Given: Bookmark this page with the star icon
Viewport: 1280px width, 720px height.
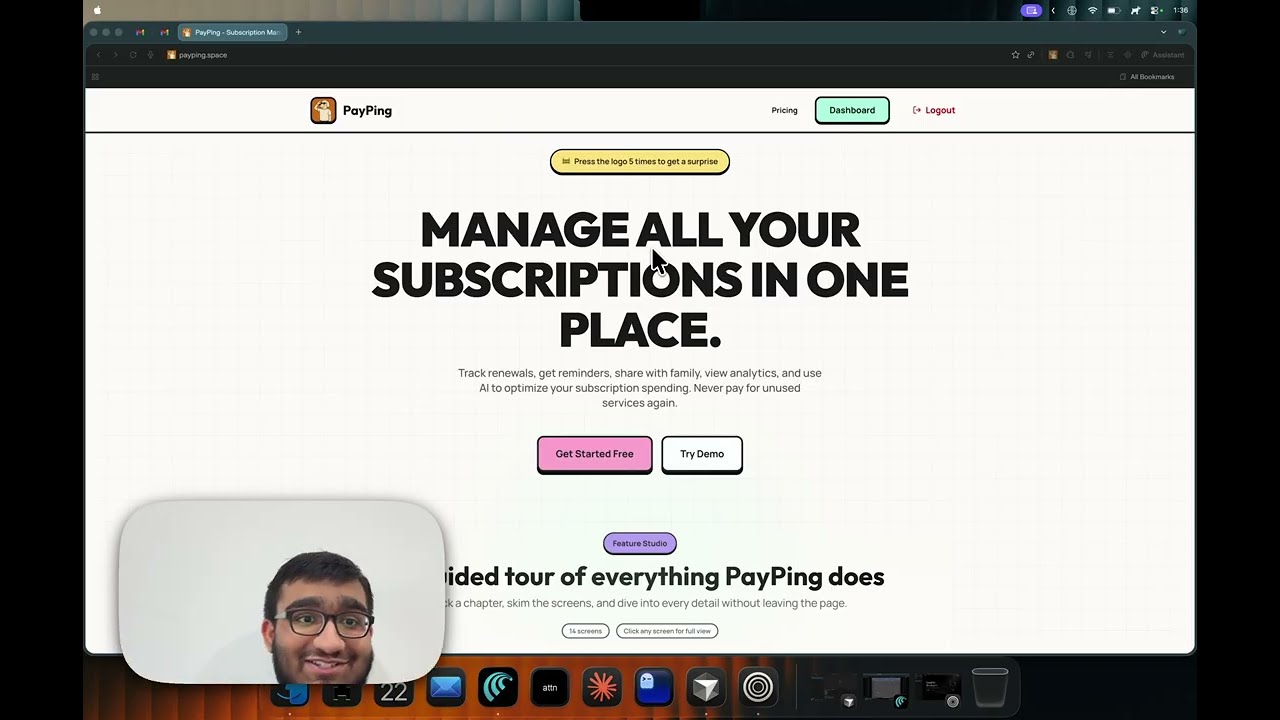Looking at the screenshot, I should tap(1016, 55).
